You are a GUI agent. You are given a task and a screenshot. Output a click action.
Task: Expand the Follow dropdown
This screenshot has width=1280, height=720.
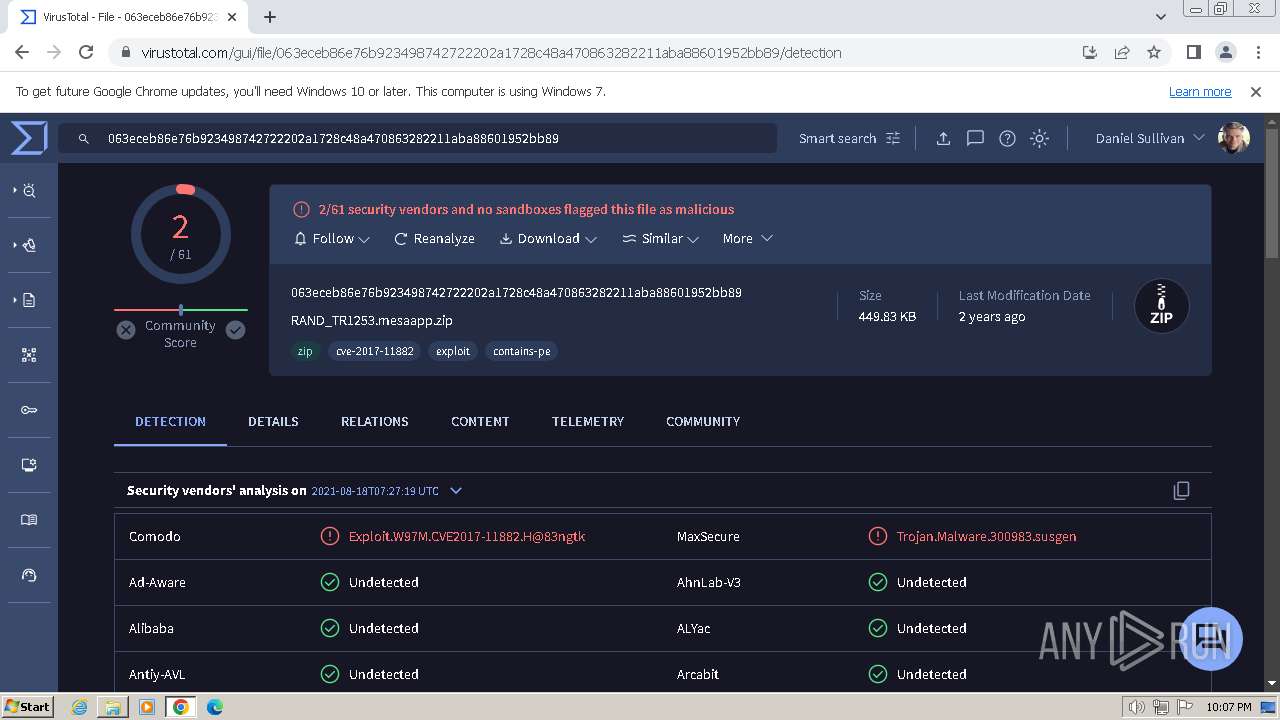click(332, 239)
